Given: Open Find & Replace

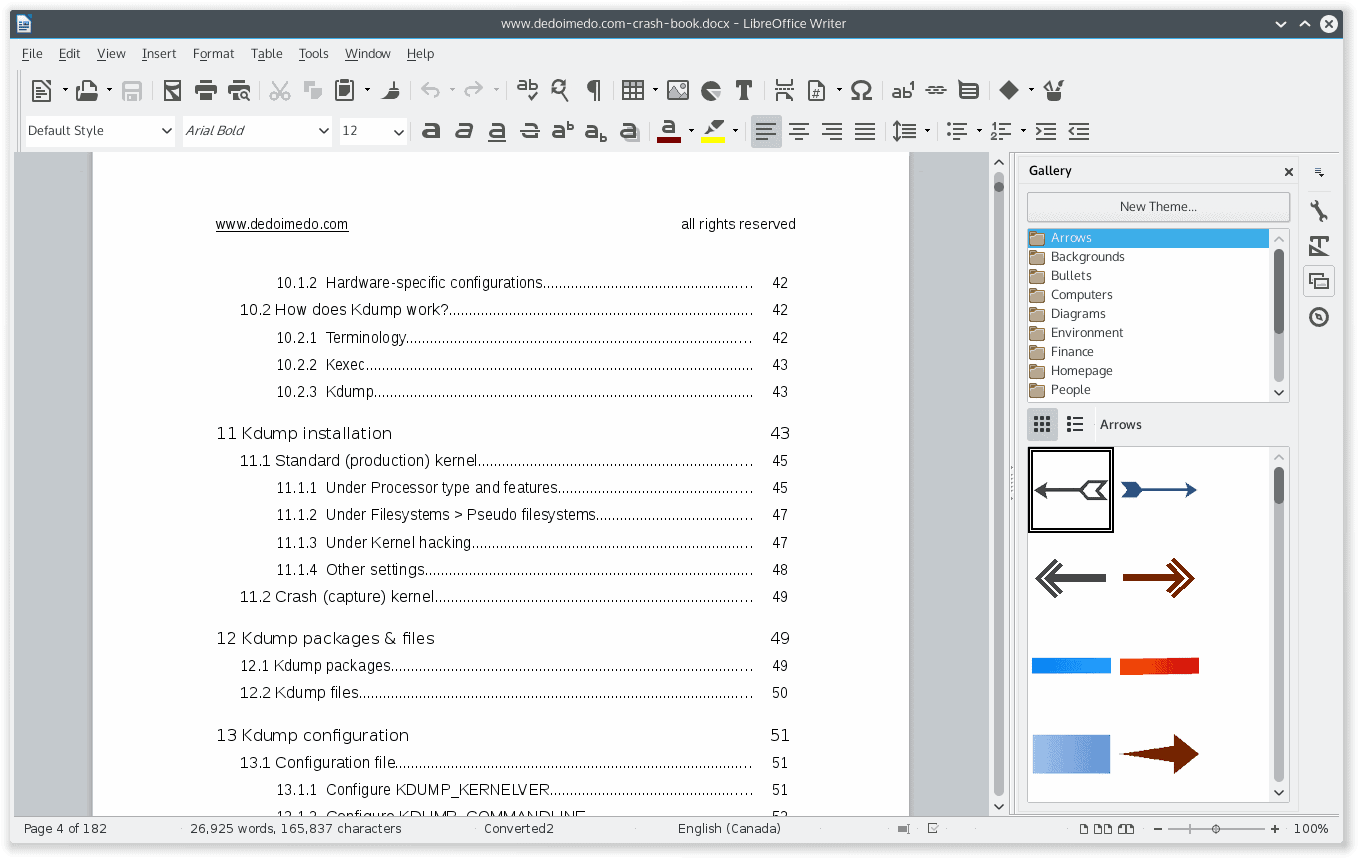Looking at the screenshot, I should (560, 91).
